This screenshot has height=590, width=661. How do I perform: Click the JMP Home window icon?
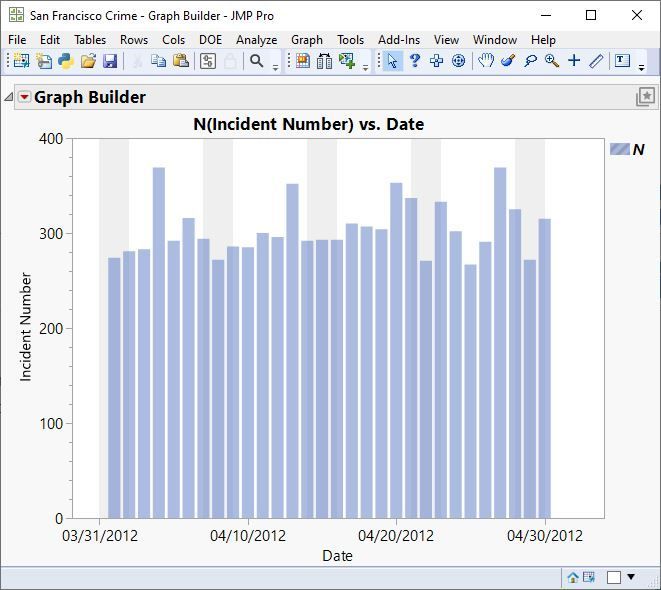572,577
